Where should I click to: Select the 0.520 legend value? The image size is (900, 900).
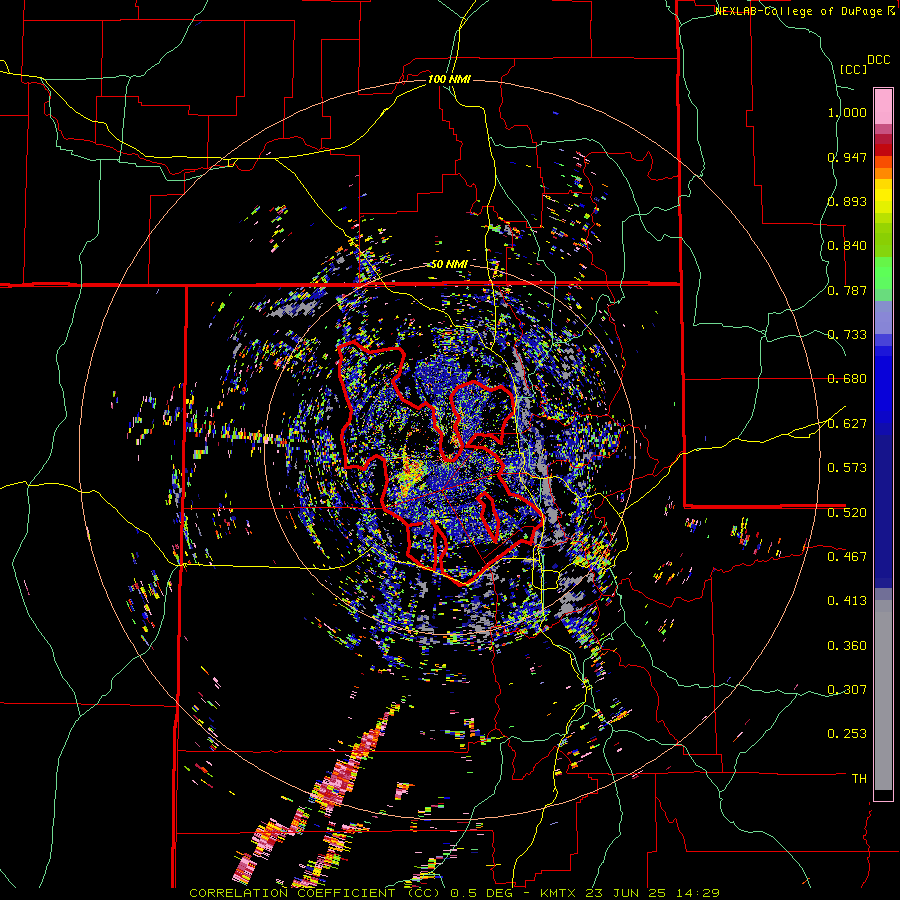(x=847, y=512)
